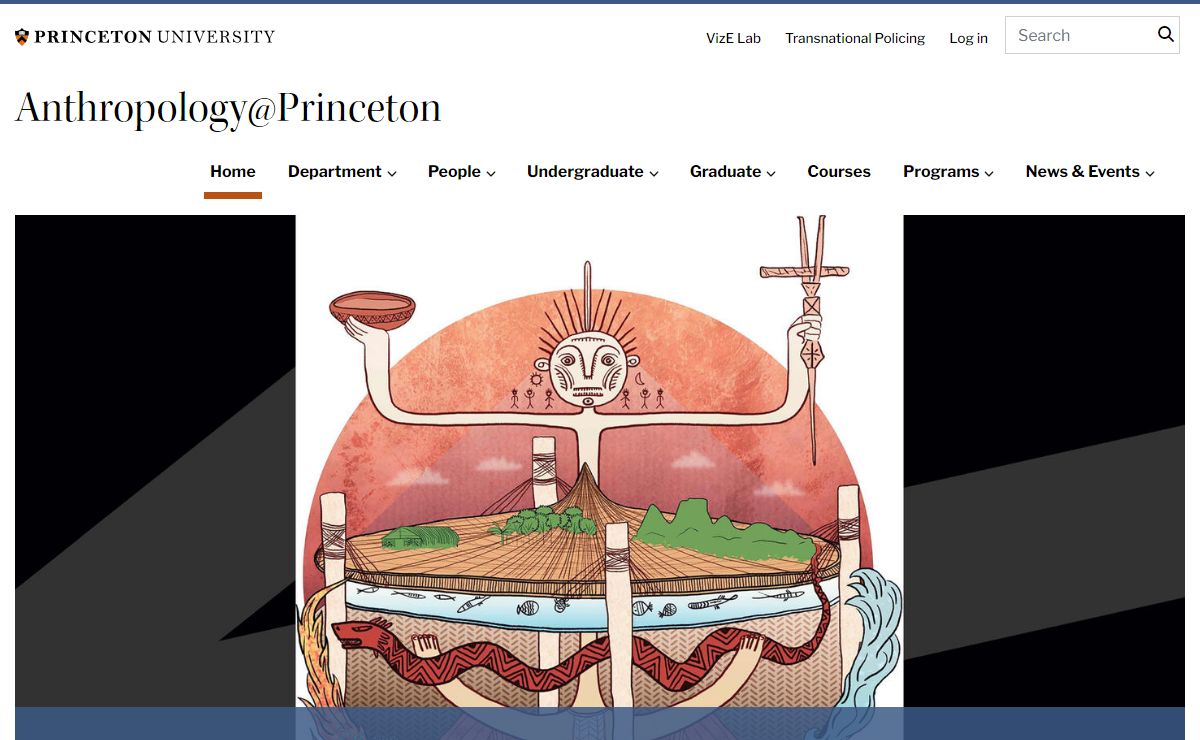The width and height of the screenshot is (1200, 740).
Task: Expand the Department menu chevron
Action: (392, 173)
